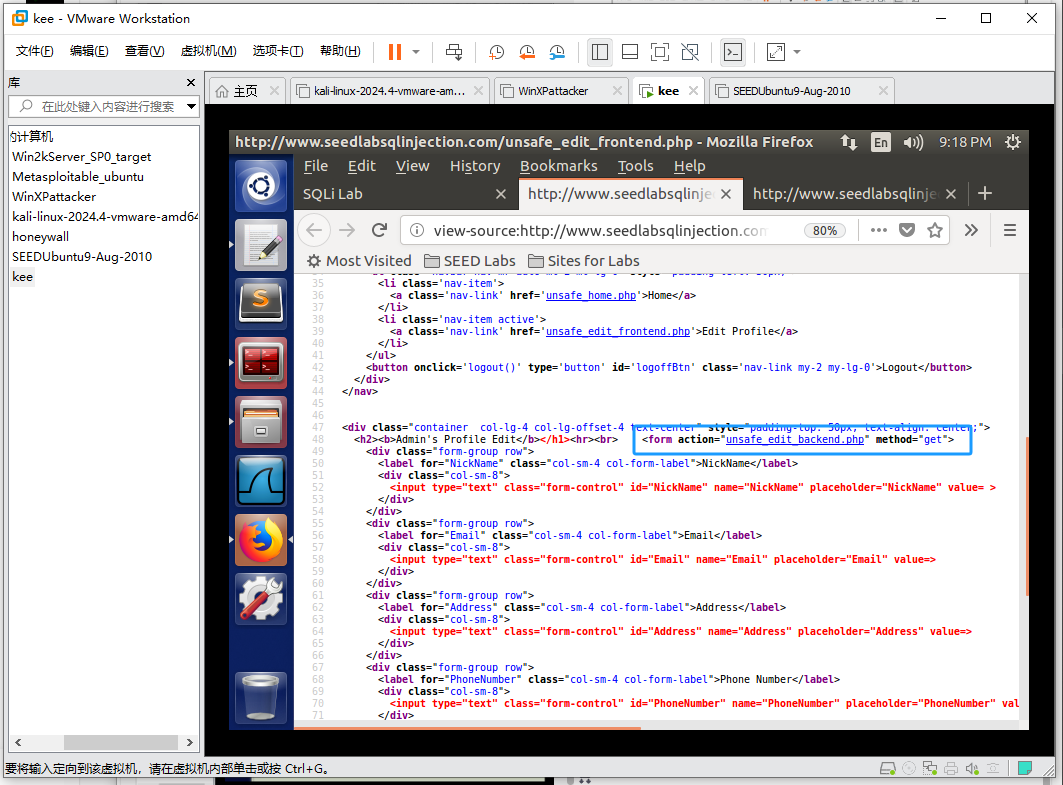The height and width of the screenshot is (785, 1063).
Task: Open the power options dropdown next to pause
Action: (416, 52)
